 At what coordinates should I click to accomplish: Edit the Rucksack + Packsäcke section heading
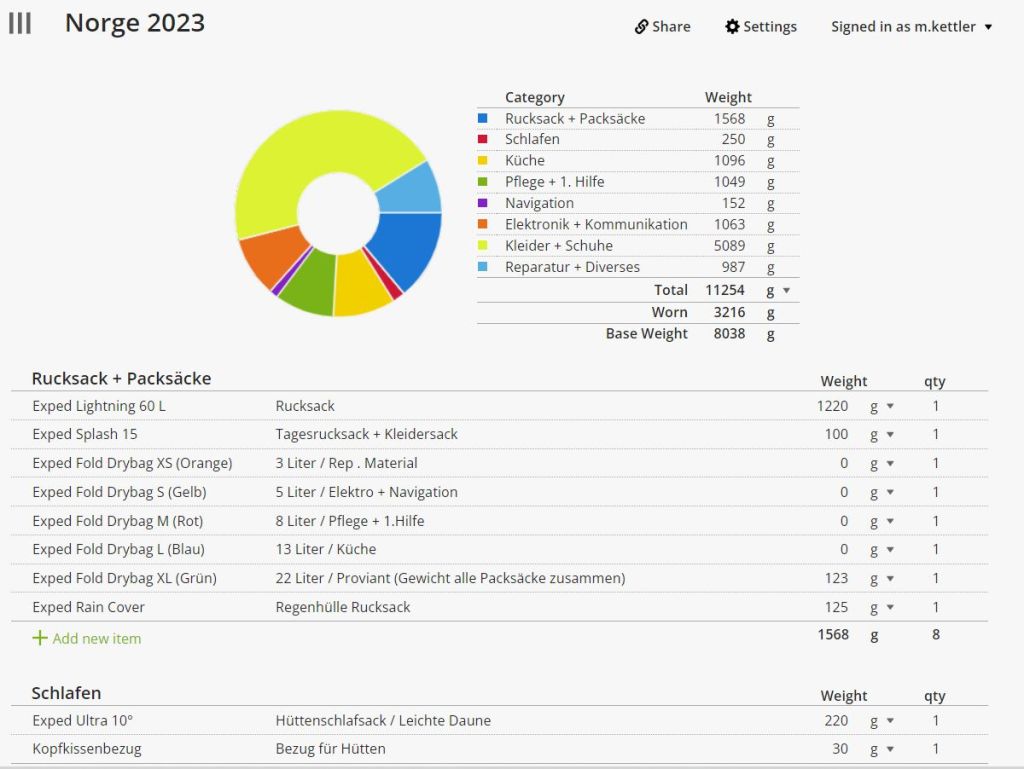[x=121, y=379]
